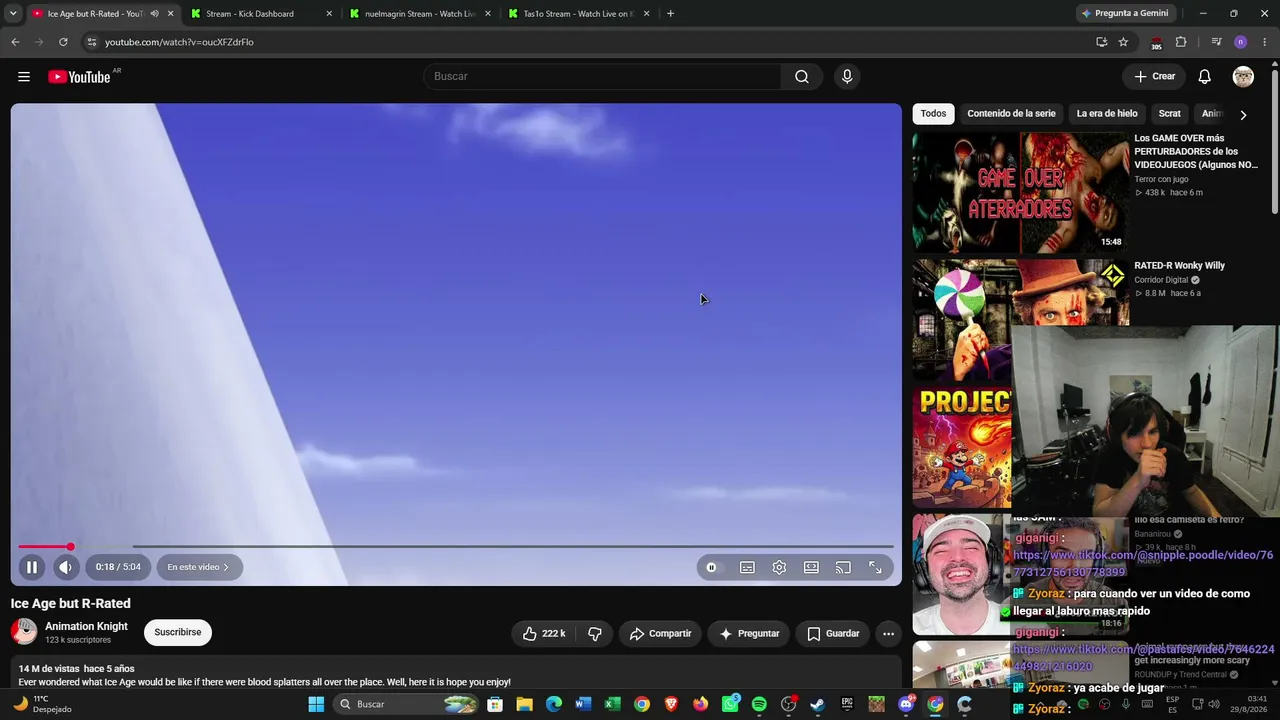Viewport: 1280px width, 720px height.
Task: Open Steam from the taskbar
Action: [x=818, y=704]
